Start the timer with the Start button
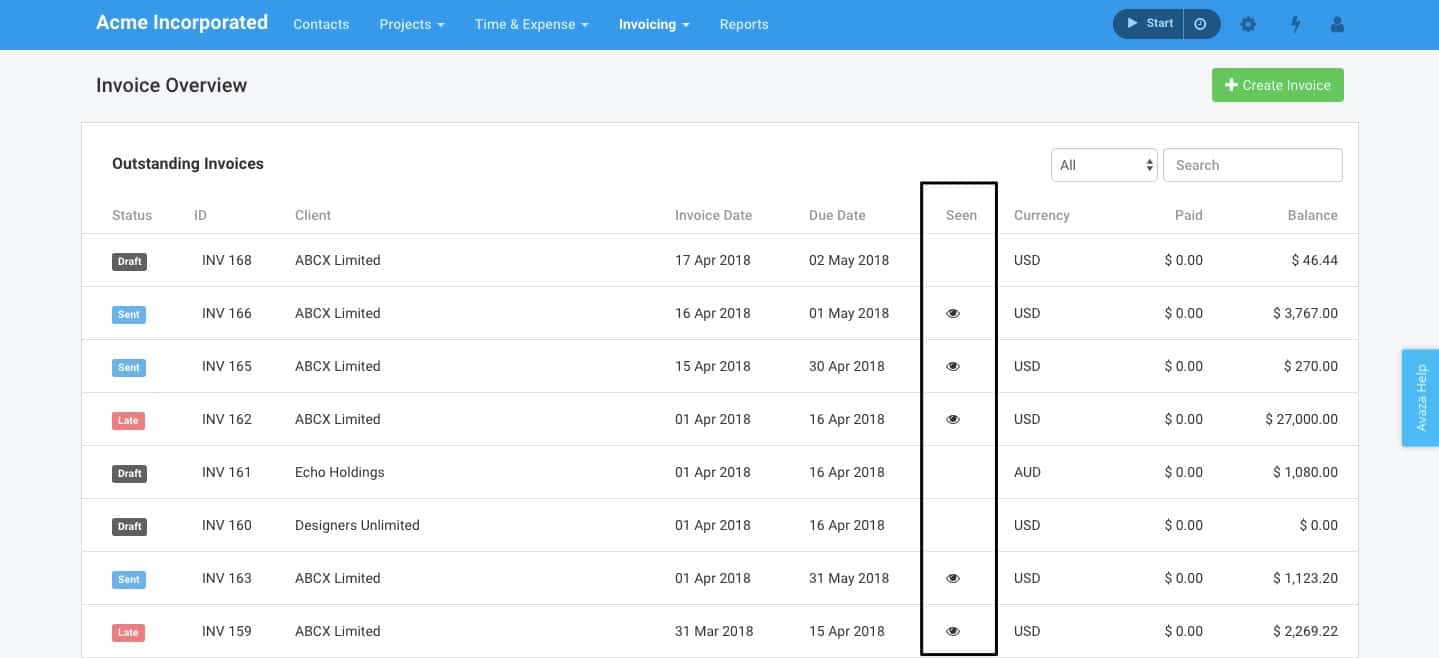 tap(1149, 24)
